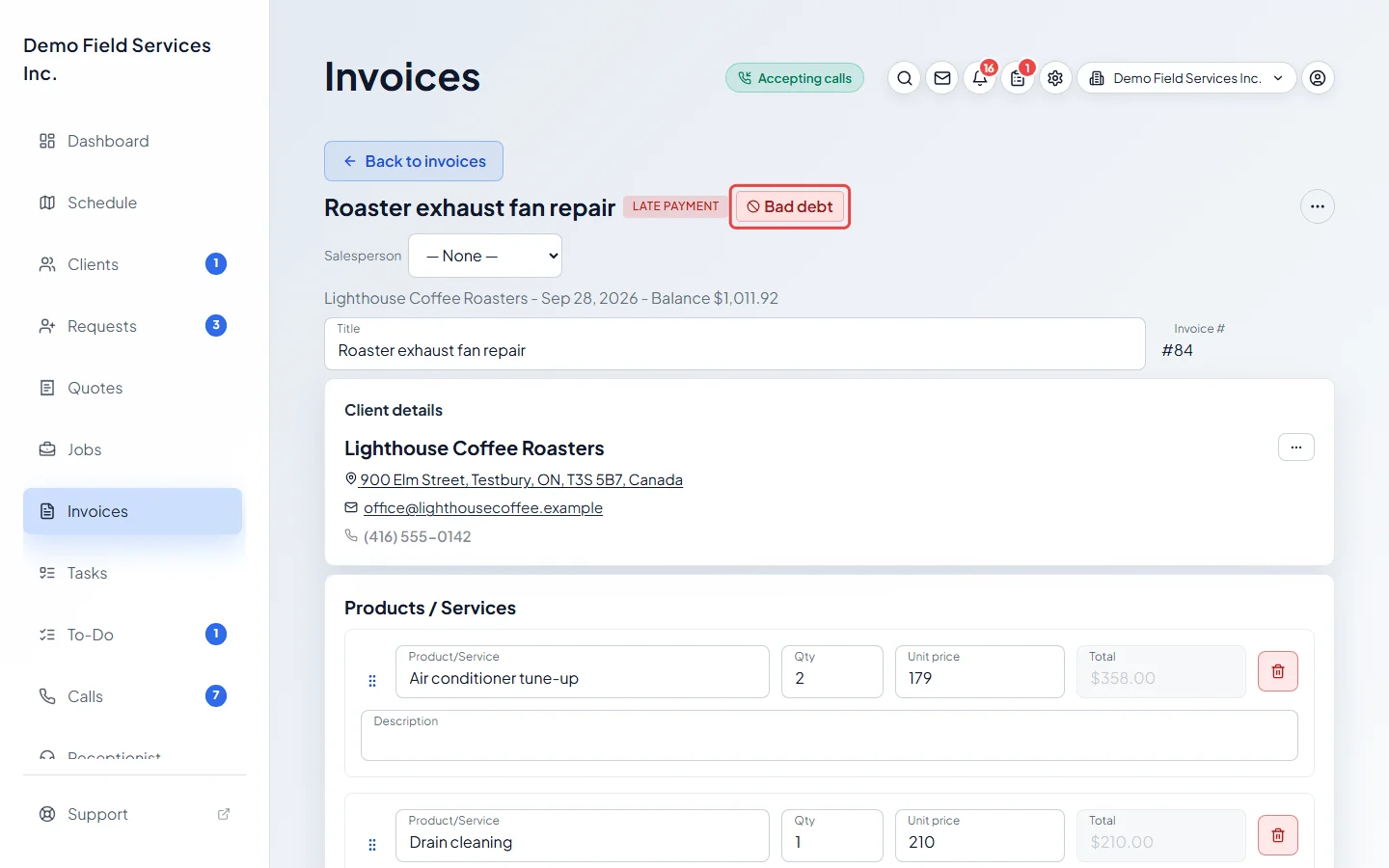Open the 900 Elm Street address link
1389x868 pixels.
pyautogui.click(x=521, y=479)
